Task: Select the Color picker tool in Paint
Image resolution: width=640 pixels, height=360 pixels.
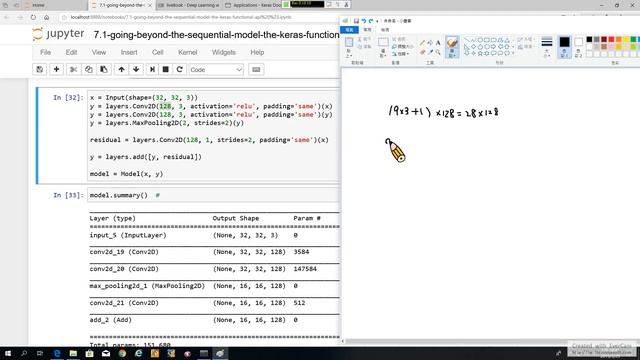Action: [430, 52]
